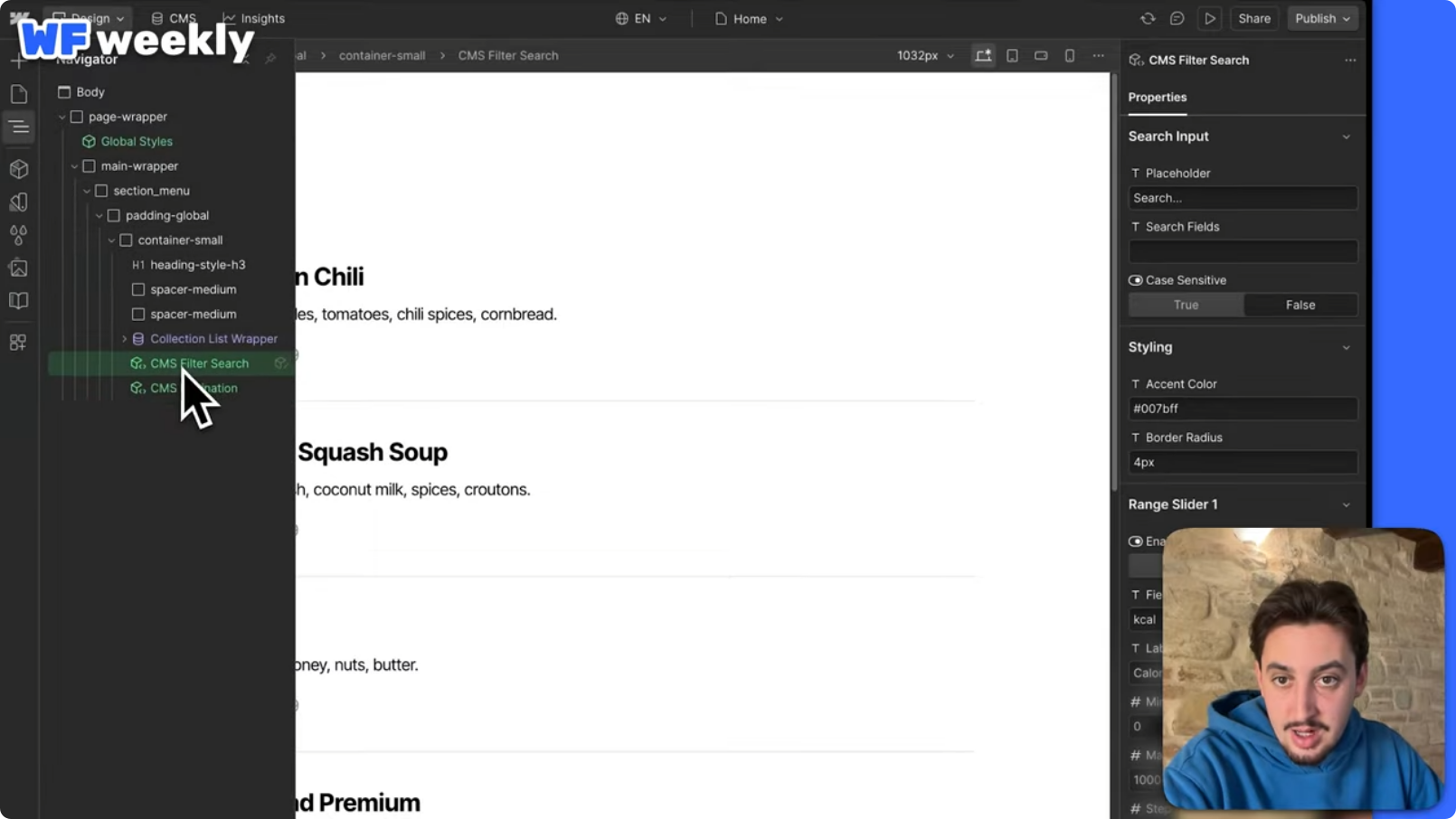
Task: Select Body in the Navigator
Action: [x=90, y=92]
